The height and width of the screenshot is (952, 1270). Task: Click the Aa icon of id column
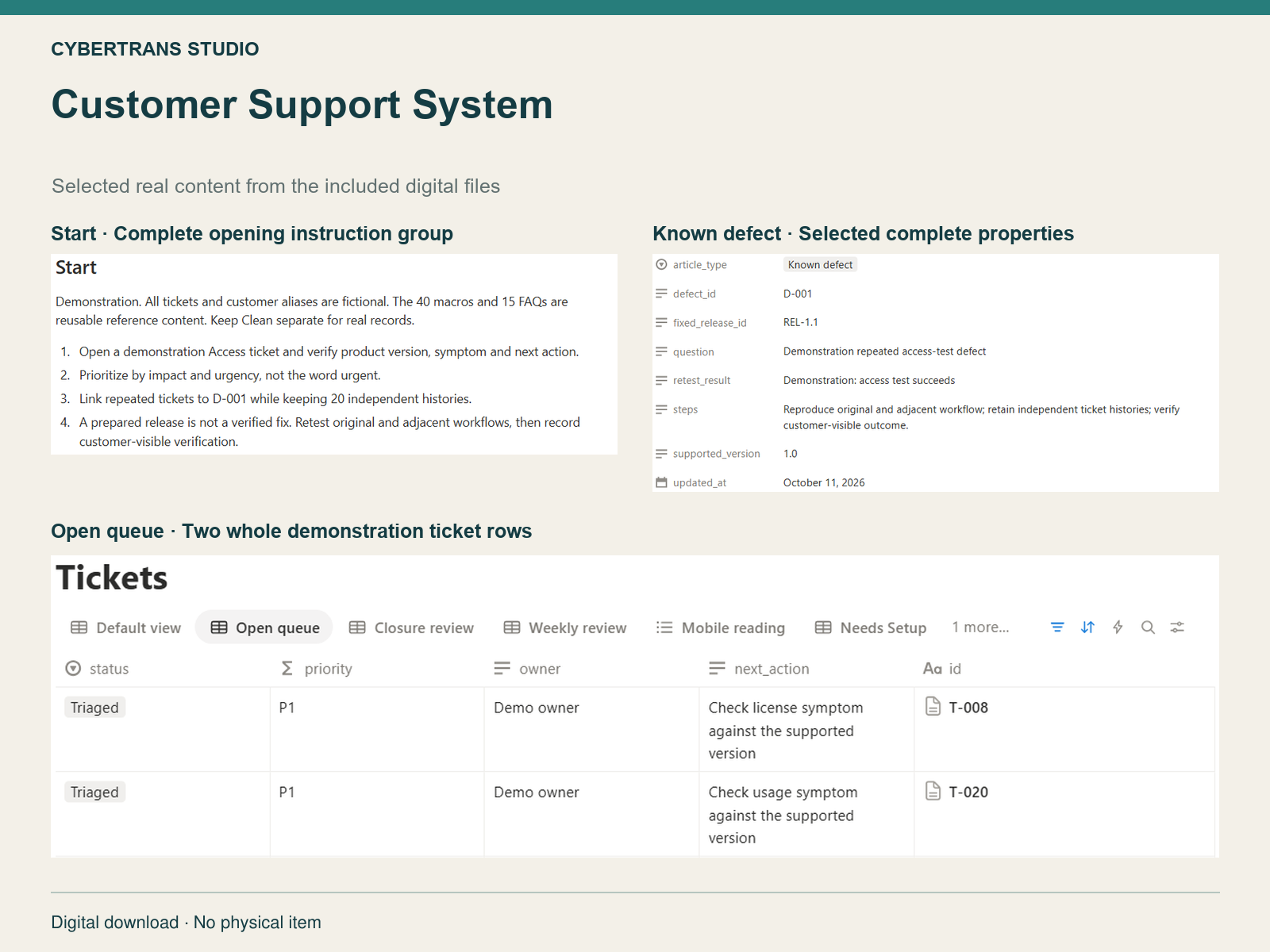tap(932, 669)
